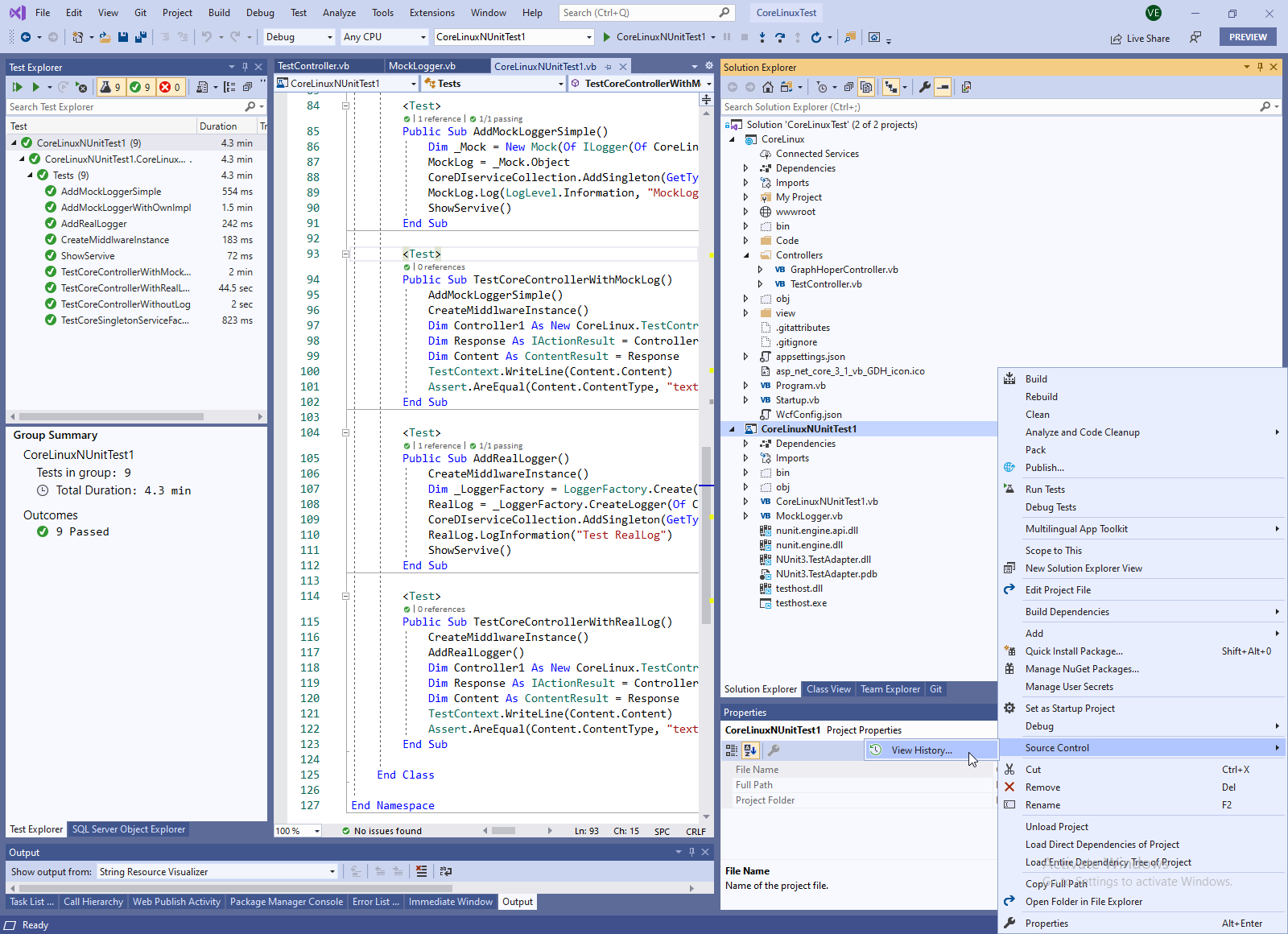Switch to the MockLogger.vb tab
Viewport: 1288px width, 934px height.
pyautogui.click(x=422, y=66)
